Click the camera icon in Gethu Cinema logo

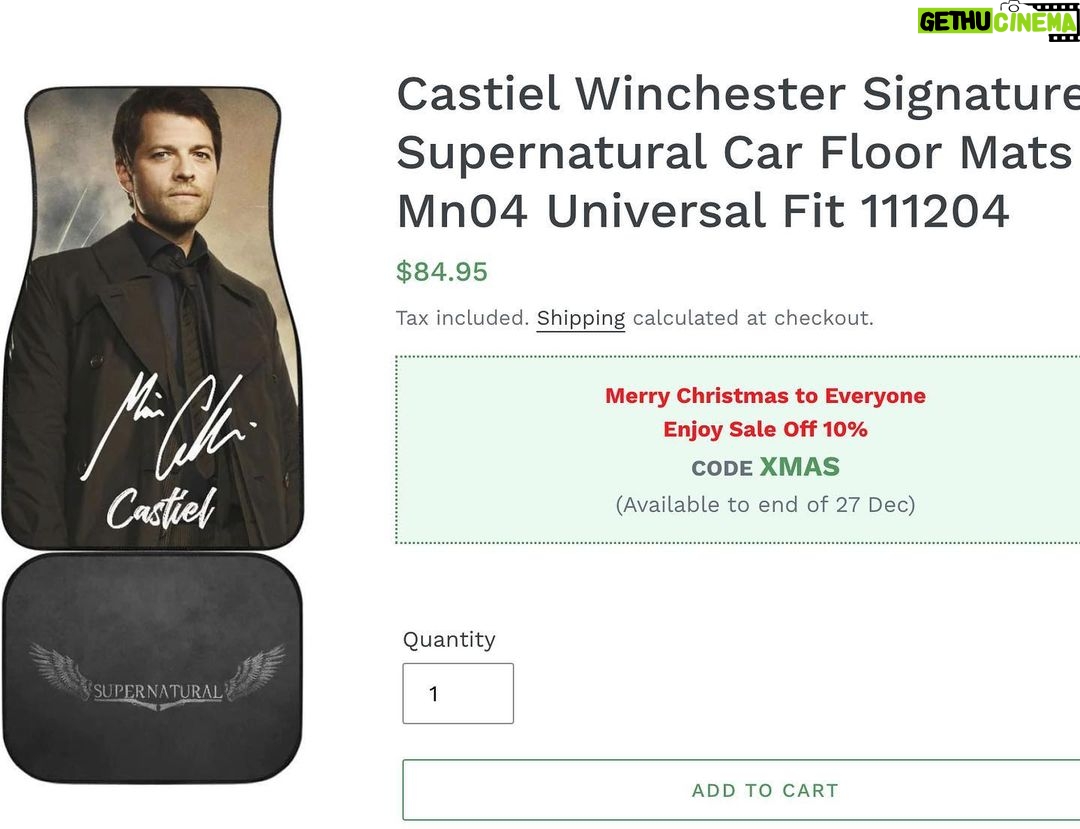point(1010,6)
